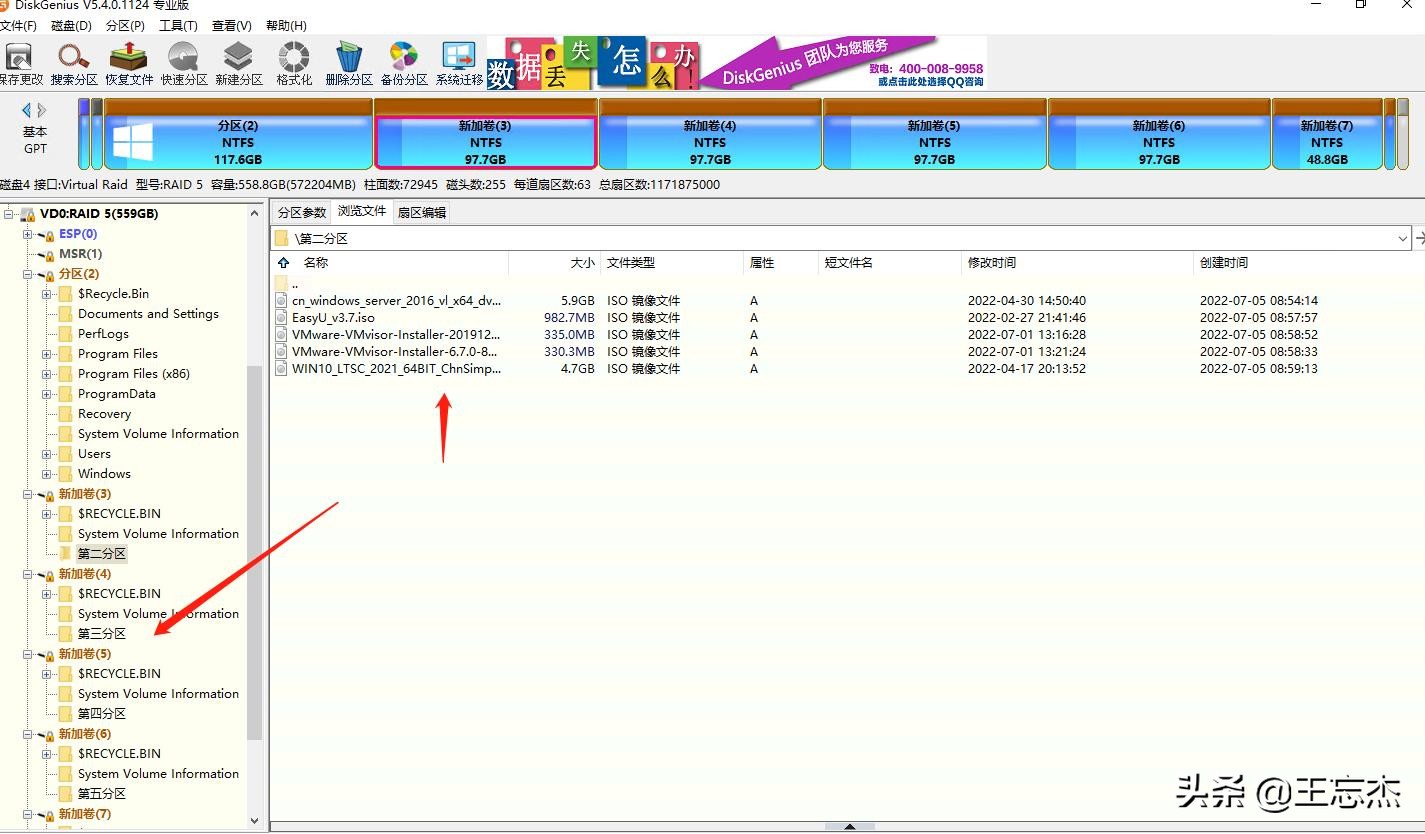This screenshot has width=1425, height=834.
Task: Click the Delete Partition (删除分区) icon
Action: click(349, 62)
